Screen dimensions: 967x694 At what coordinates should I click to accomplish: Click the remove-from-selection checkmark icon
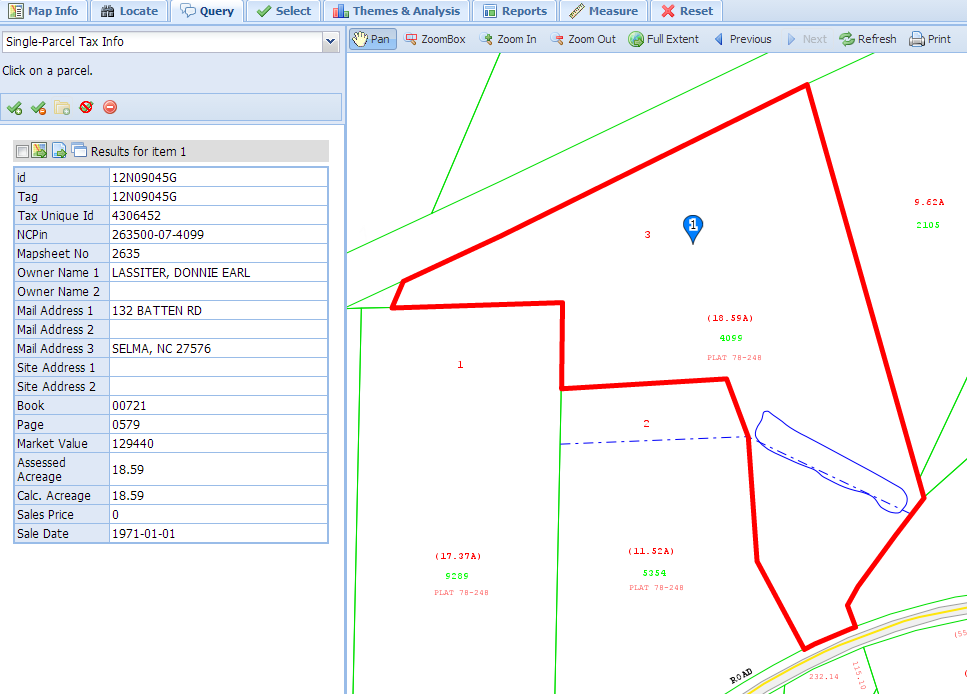(38, 108)
